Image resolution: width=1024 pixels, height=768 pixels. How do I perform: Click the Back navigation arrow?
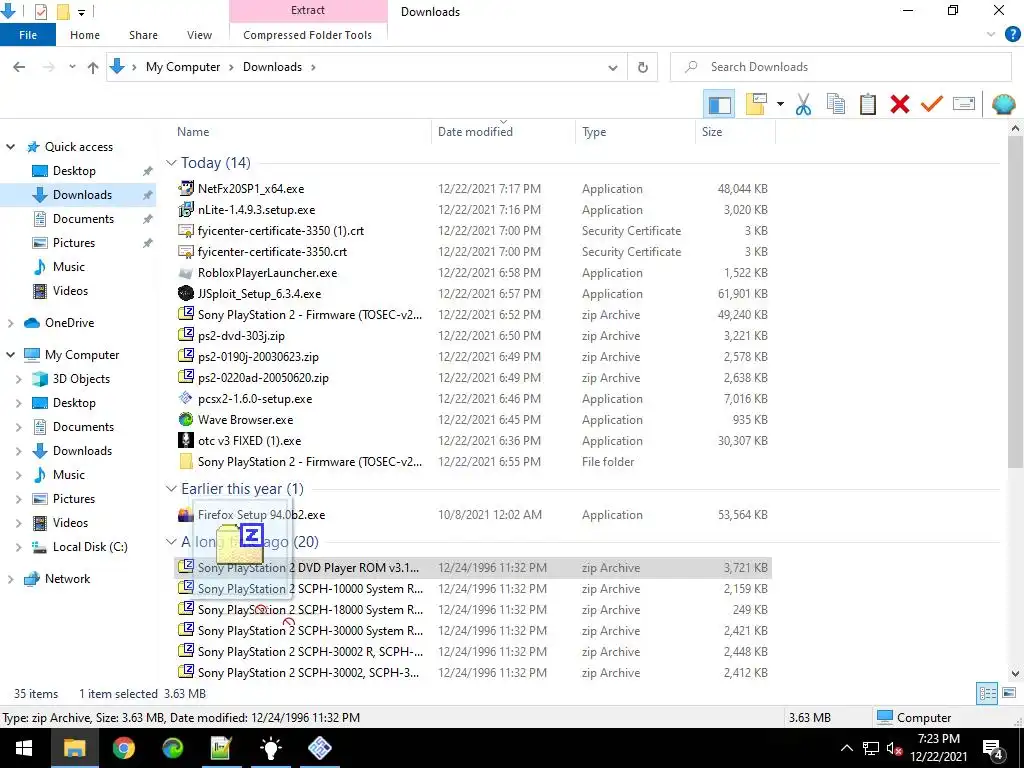pyautogui.click(x=19, y=67)
